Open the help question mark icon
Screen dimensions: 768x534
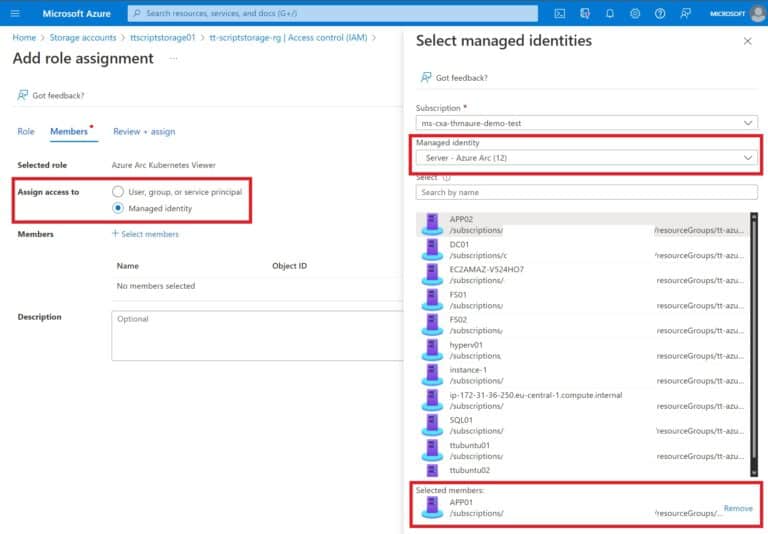pyautogui.click(x=660, y=13)
